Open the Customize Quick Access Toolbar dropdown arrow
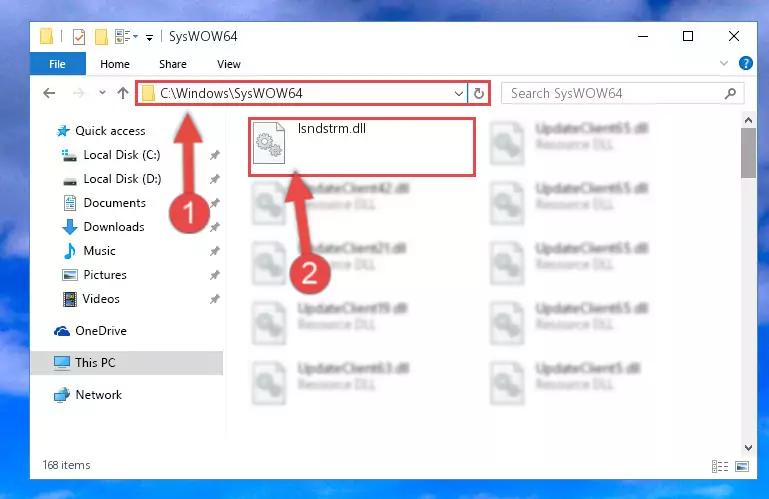Viewport: 769px width, 499px height. [x=150, y=37]
